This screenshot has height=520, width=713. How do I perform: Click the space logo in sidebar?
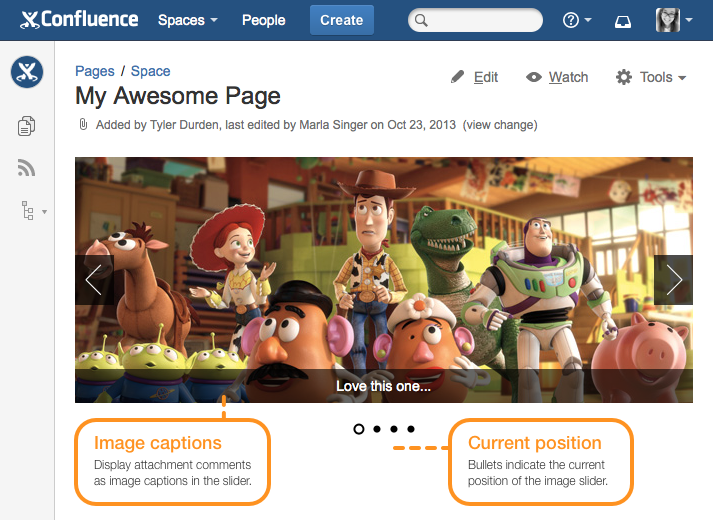[x=27, y=72]
